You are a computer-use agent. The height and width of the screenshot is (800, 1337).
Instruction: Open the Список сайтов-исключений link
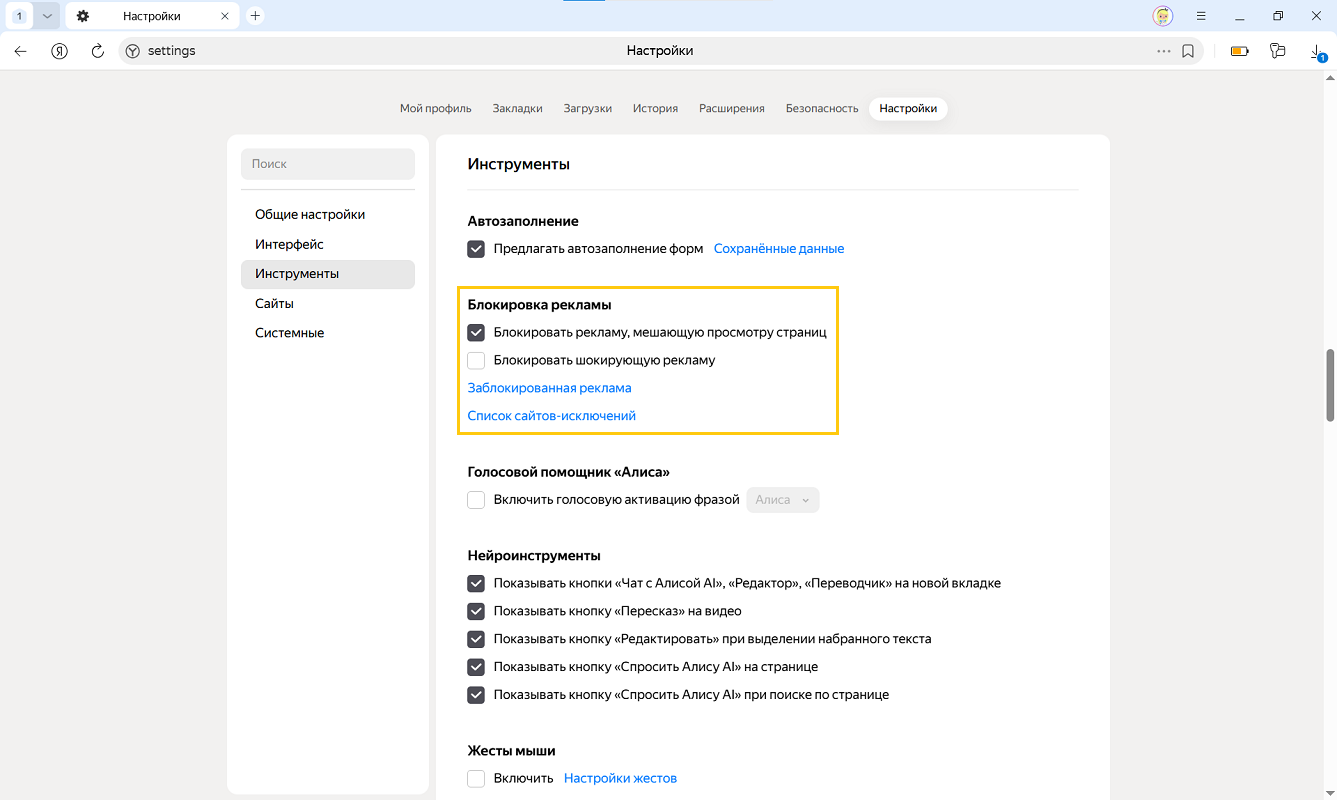(551, 416)
